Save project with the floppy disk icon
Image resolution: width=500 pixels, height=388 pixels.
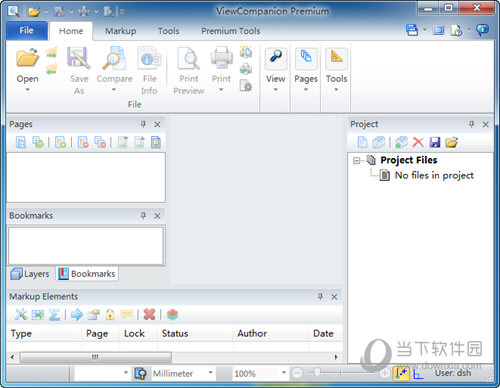tap(435, 142)
